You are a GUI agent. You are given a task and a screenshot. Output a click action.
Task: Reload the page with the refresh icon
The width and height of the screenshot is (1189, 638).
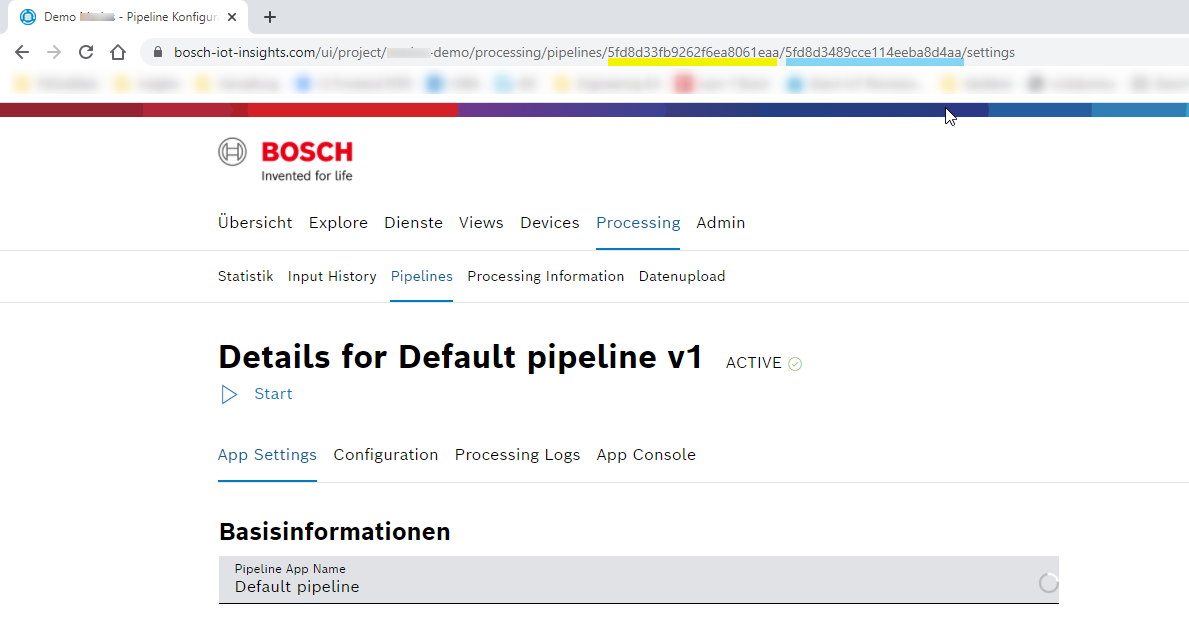pyautogui.click(x=86, y=52)
